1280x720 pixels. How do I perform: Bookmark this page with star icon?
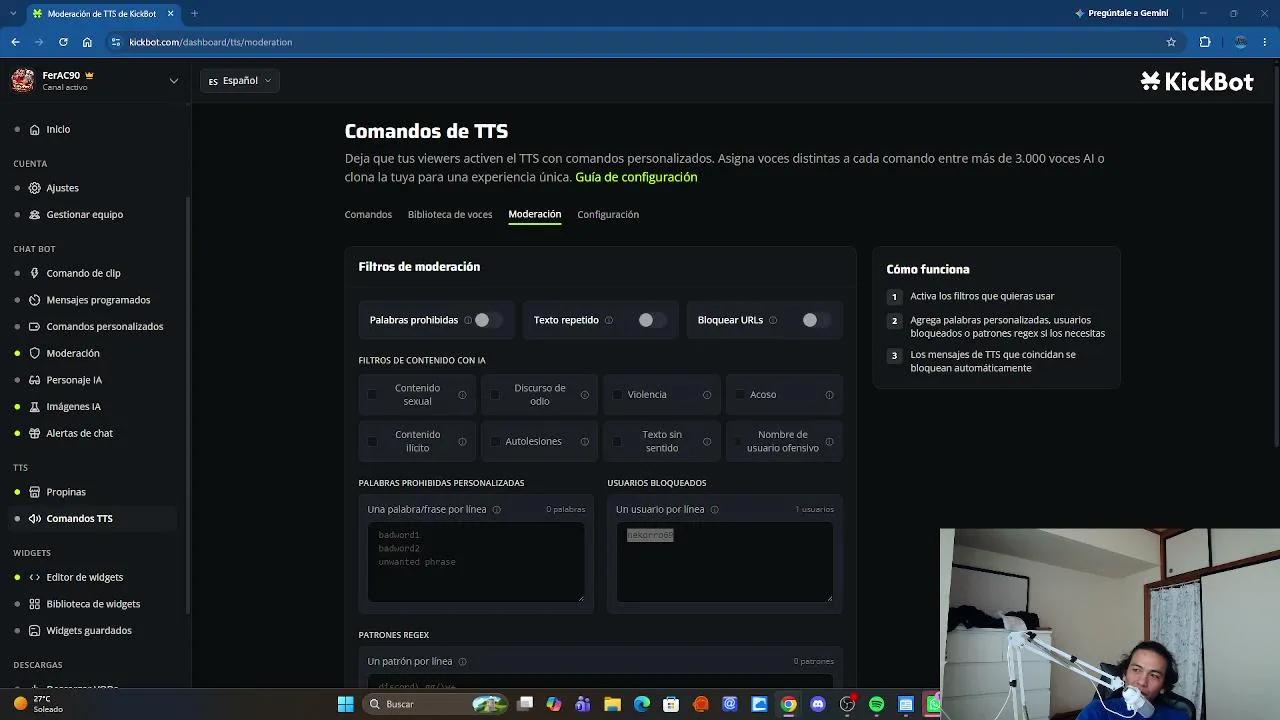1171,42
